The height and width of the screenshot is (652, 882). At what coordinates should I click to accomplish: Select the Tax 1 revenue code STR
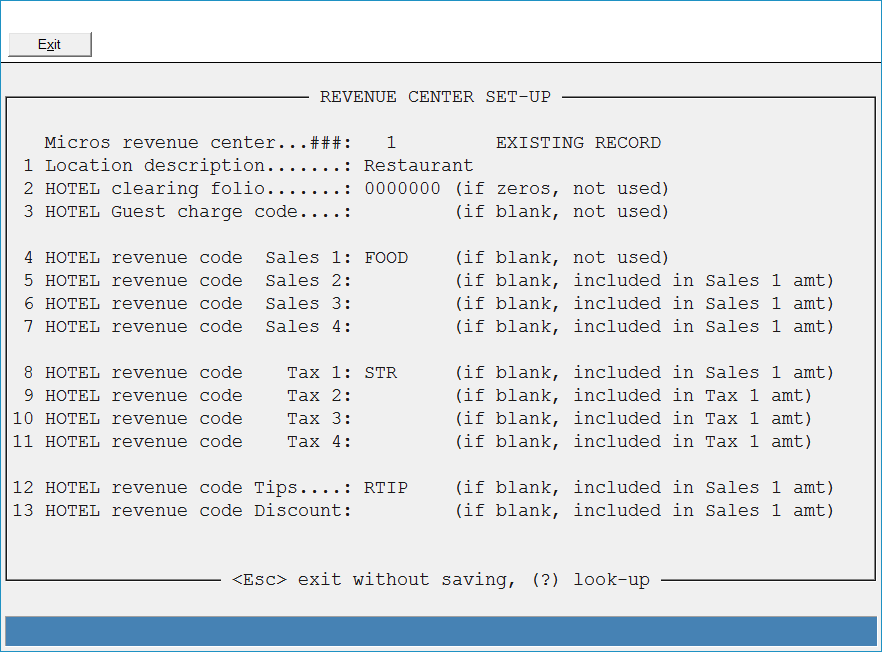381,373
